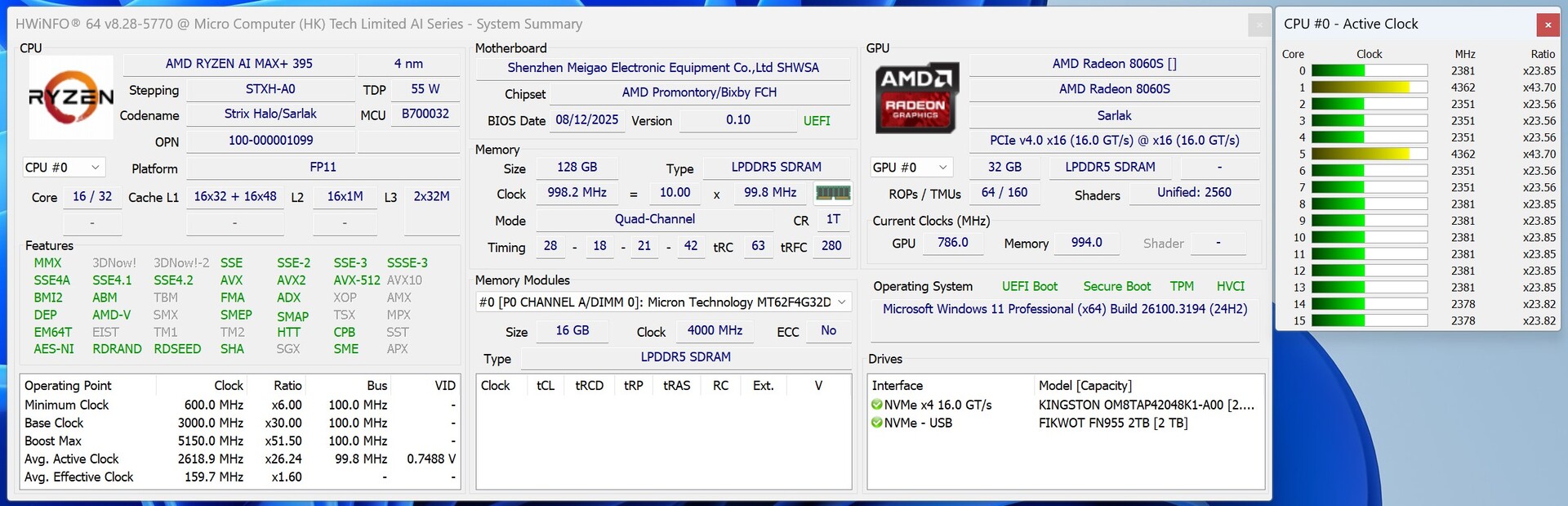This screenshot has height=506, width=1568.
Task: Open the CPU #0 selector dropdown
Action: click(63, 168)
